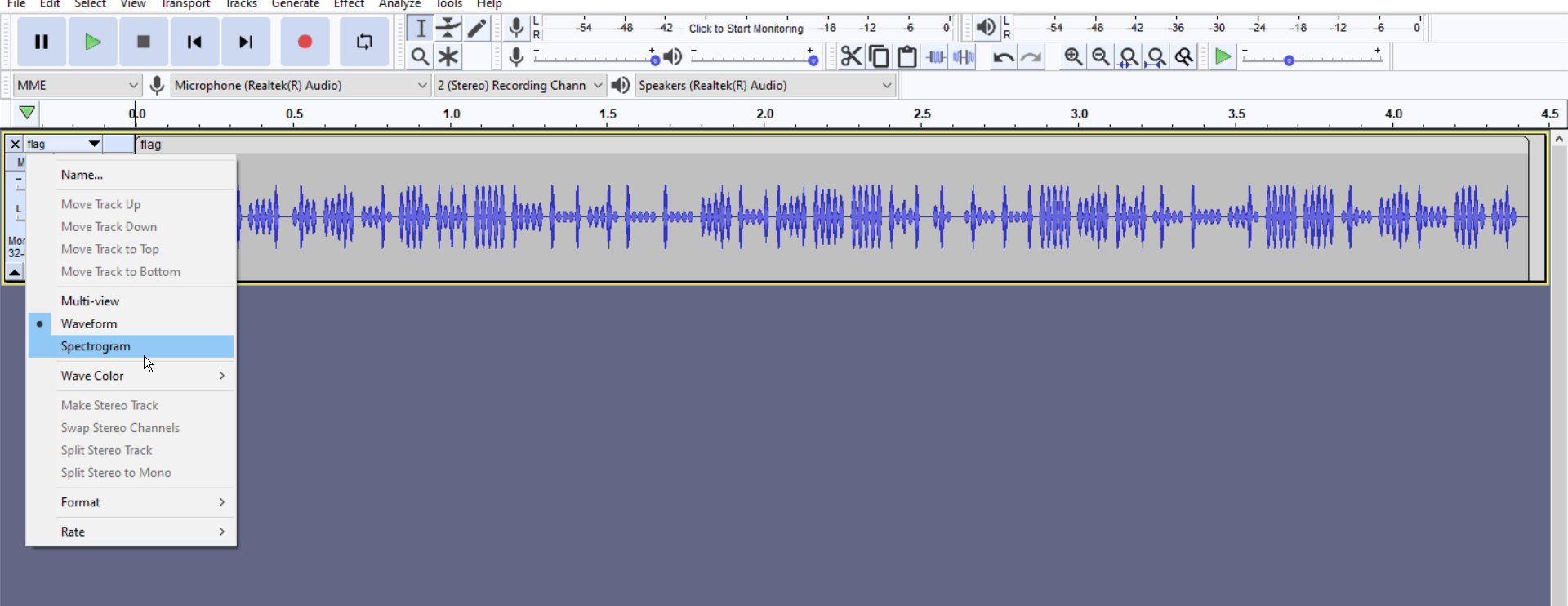Open the flag track name dropdown
Viewport: 1568px width, 606px height.
(64, 144)
